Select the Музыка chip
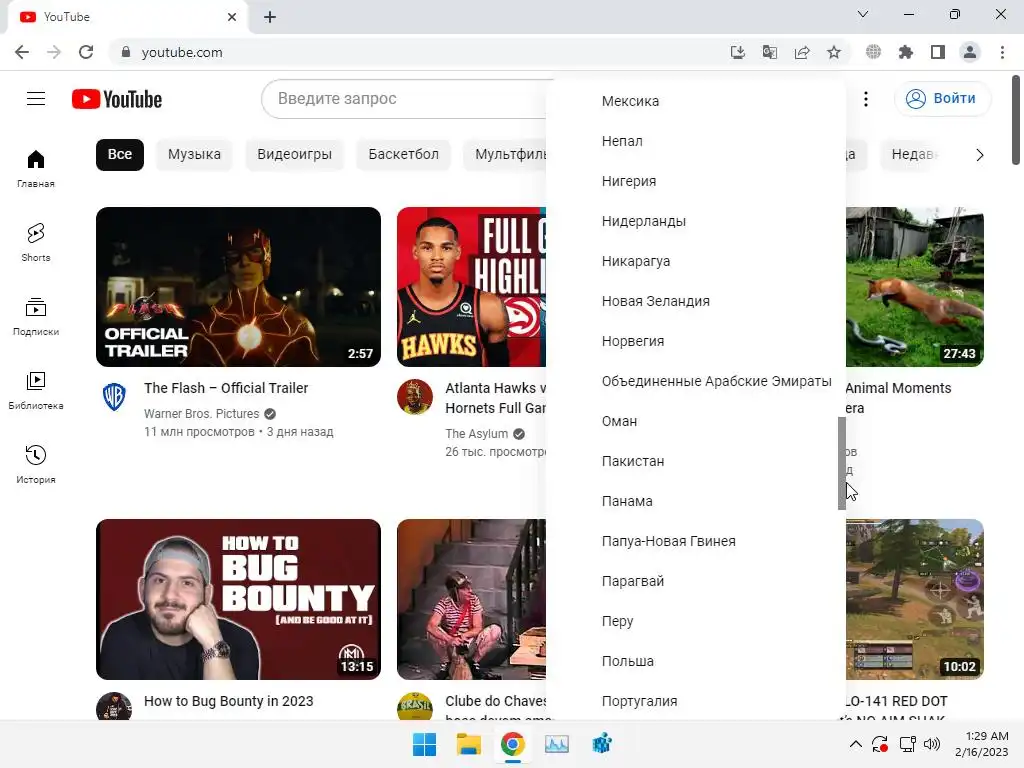This screenshot has height=768, width=1024. click(x=194, y=155)
